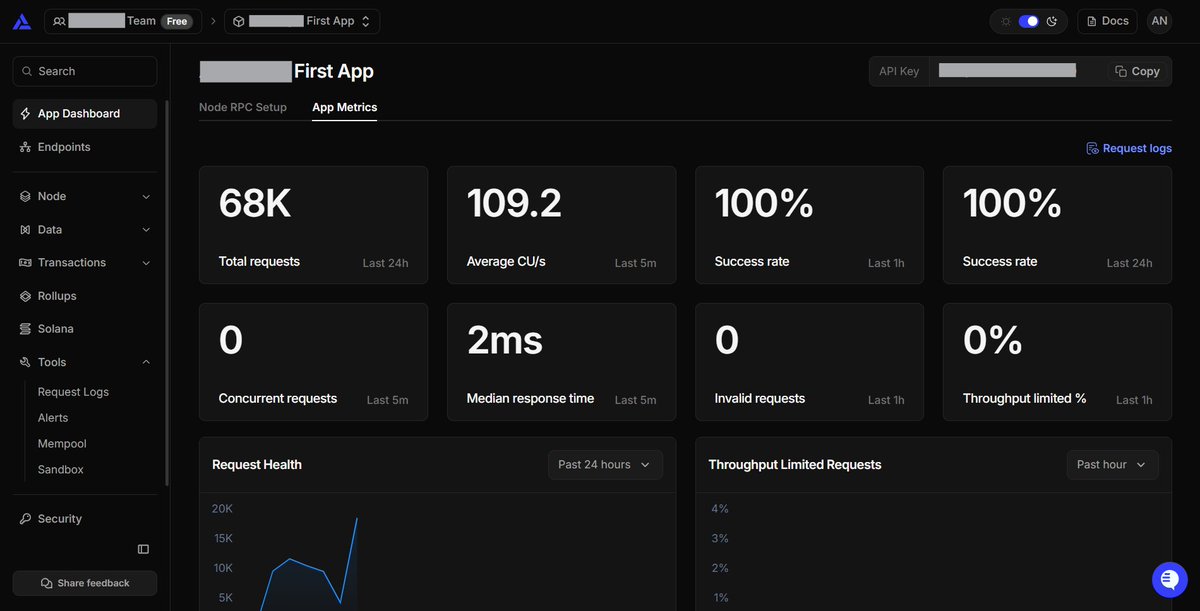
Task: Click the 2ms Median response time card
Action: pyautogui.click(x=561, y=363)
